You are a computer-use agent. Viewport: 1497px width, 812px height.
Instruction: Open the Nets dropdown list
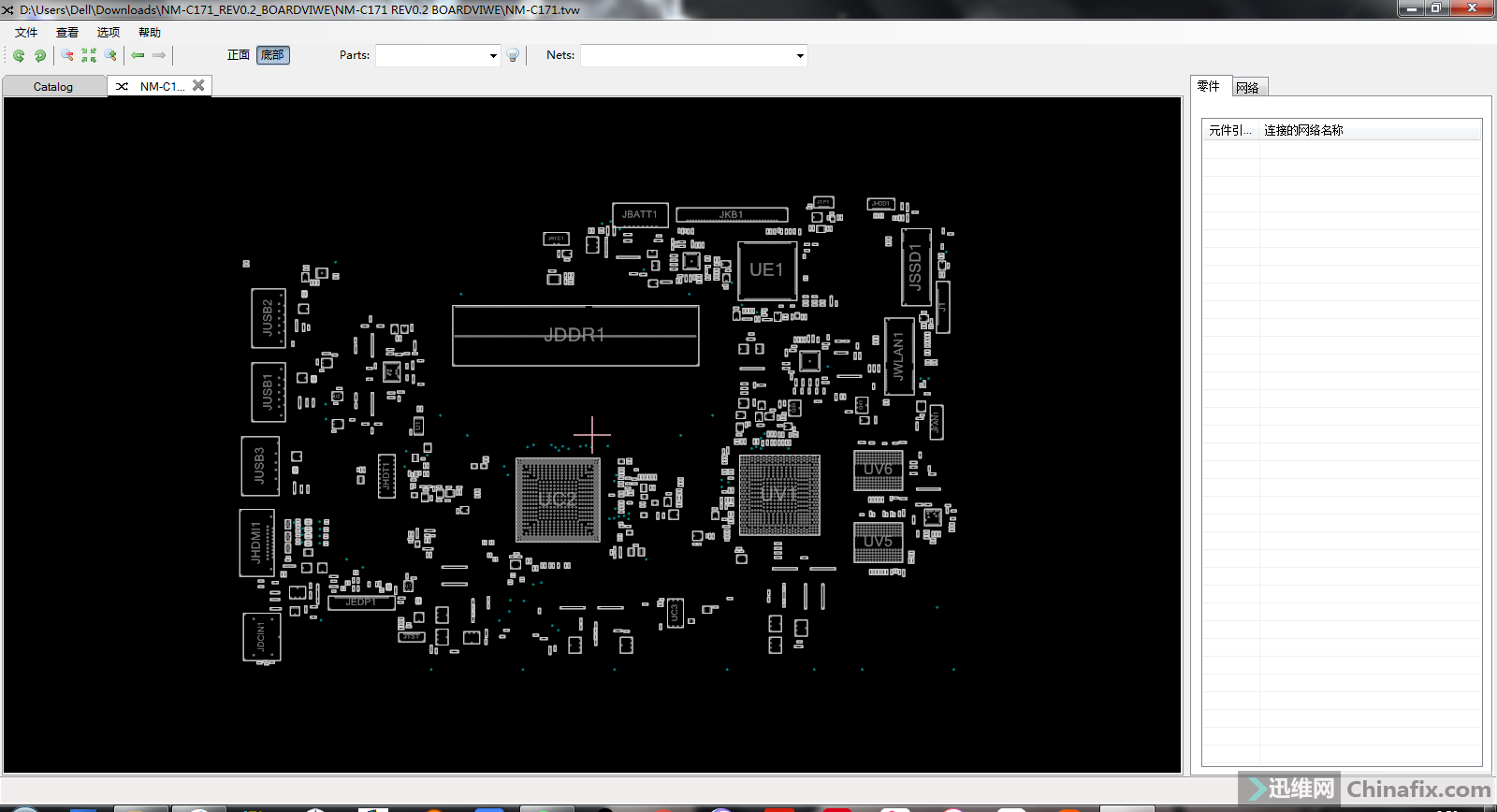coord(799,56)
